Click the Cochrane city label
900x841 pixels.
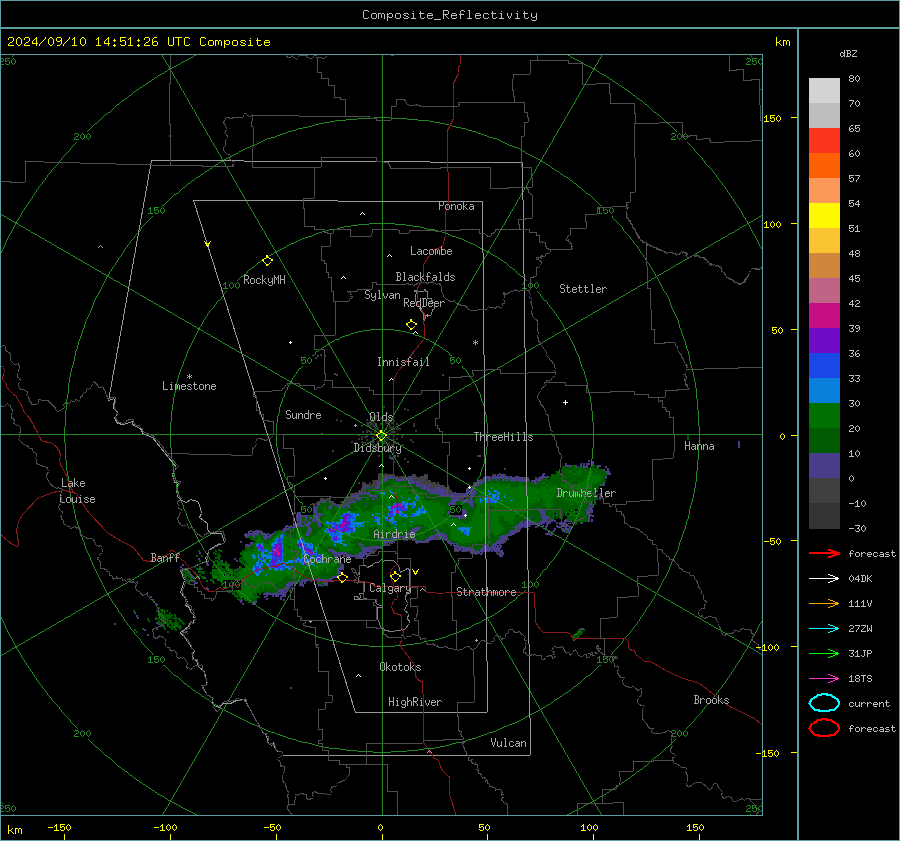[x=327, y=559]
